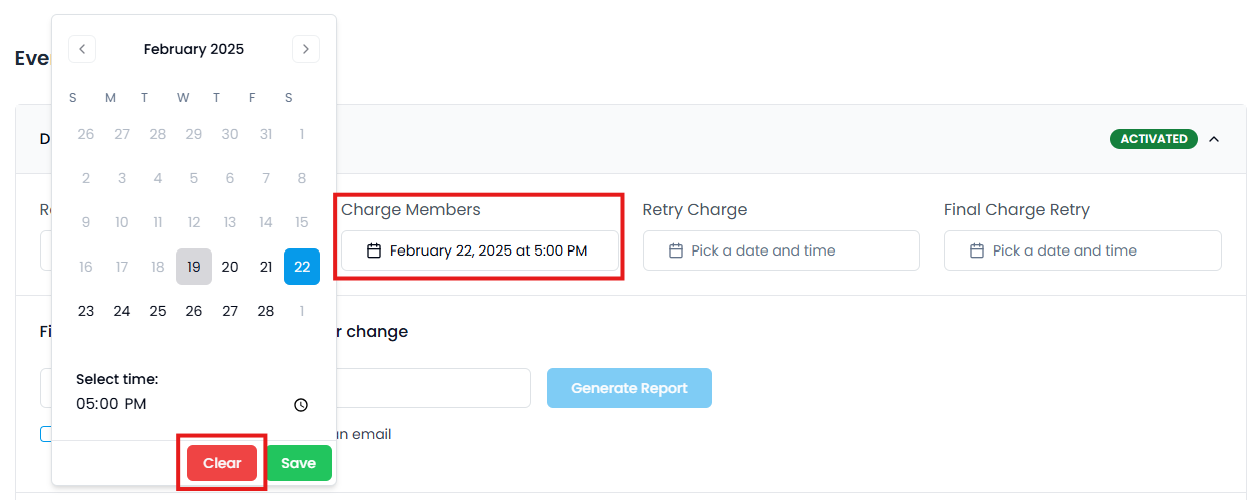Click the 05:00 PM time input

coord(111,404)
